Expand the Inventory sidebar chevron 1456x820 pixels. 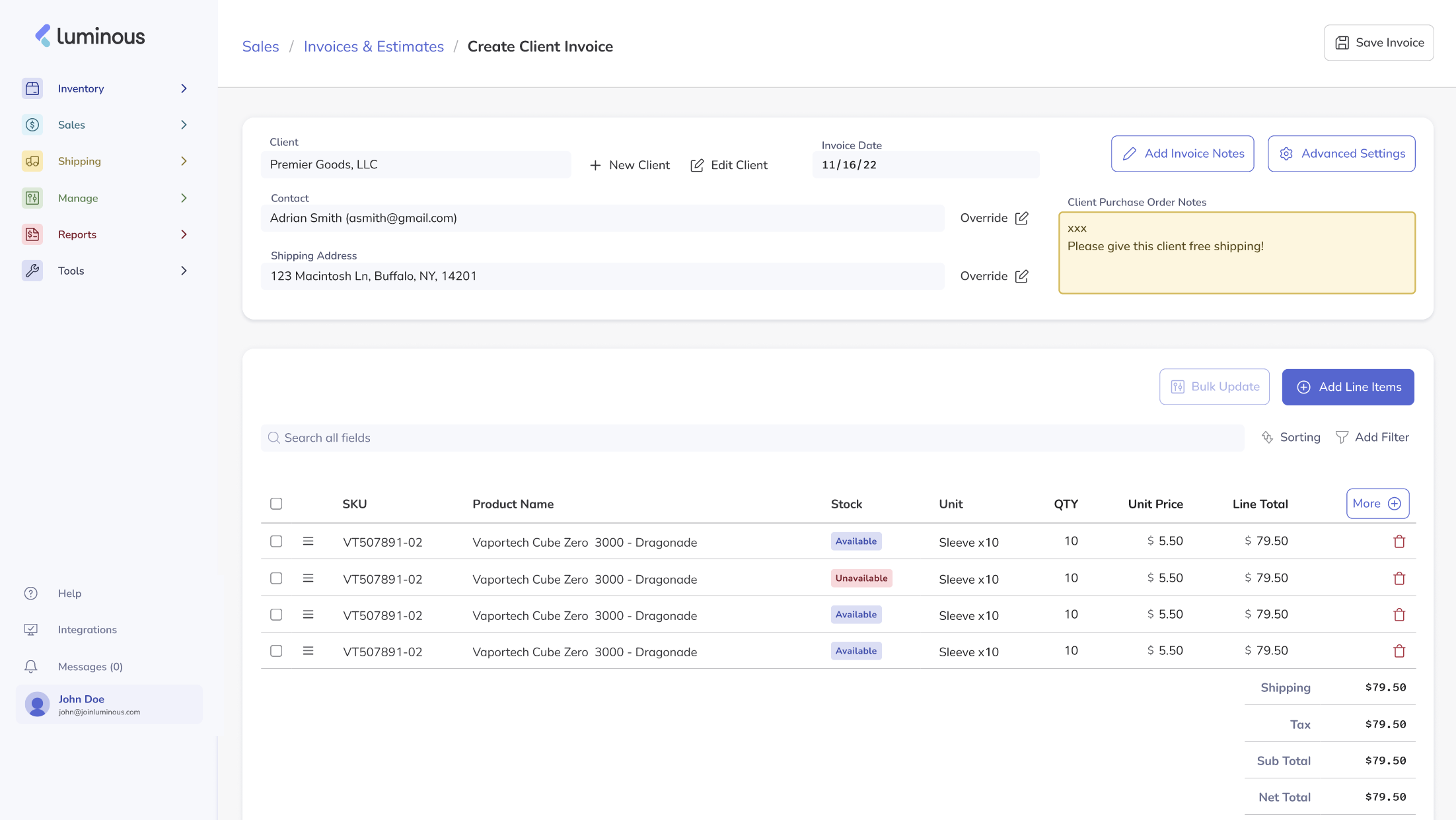(x=184, y=88)
